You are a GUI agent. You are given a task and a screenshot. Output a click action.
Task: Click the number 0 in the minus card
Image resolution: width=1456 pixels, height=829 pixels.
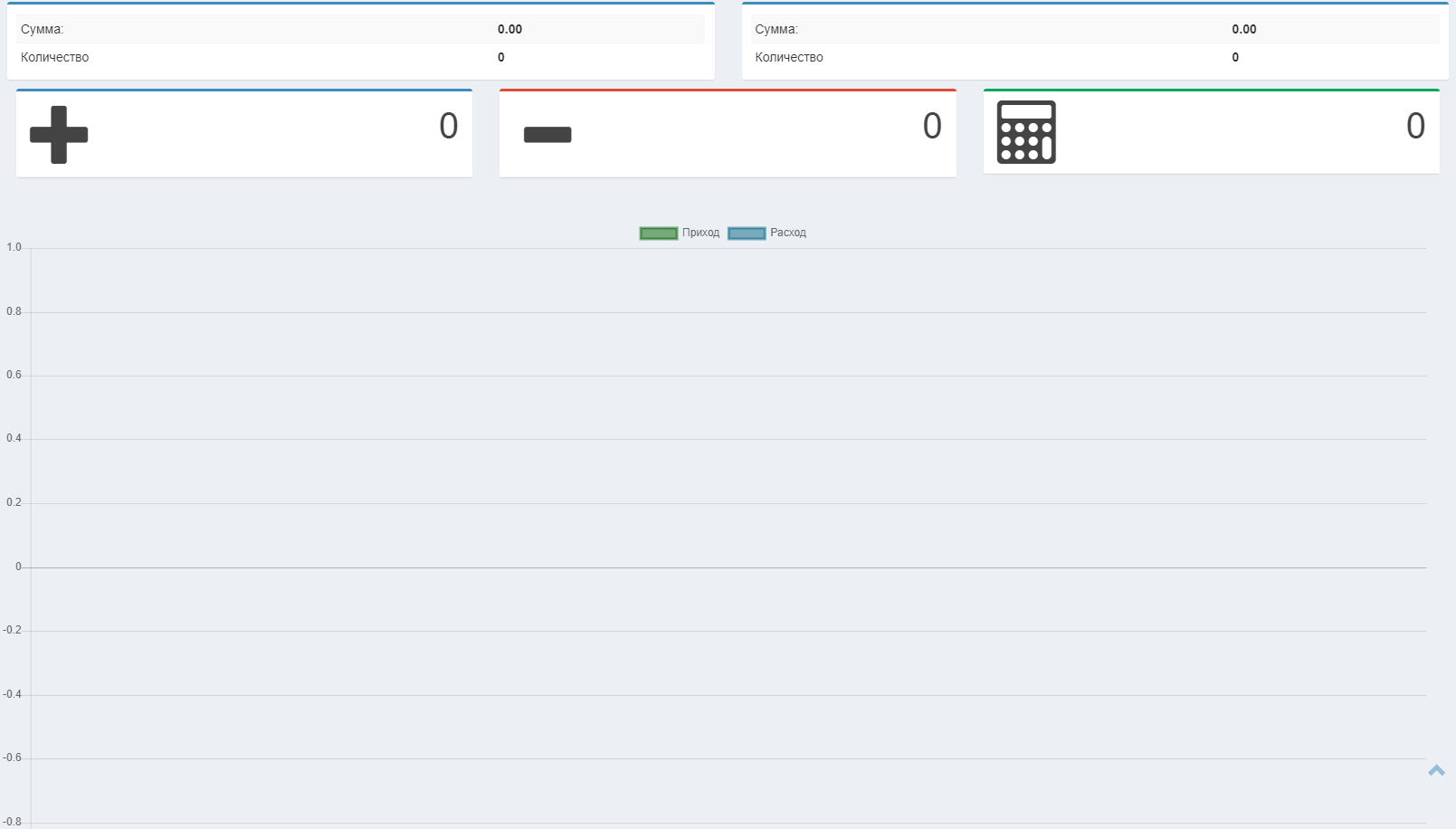coord(932,126)
